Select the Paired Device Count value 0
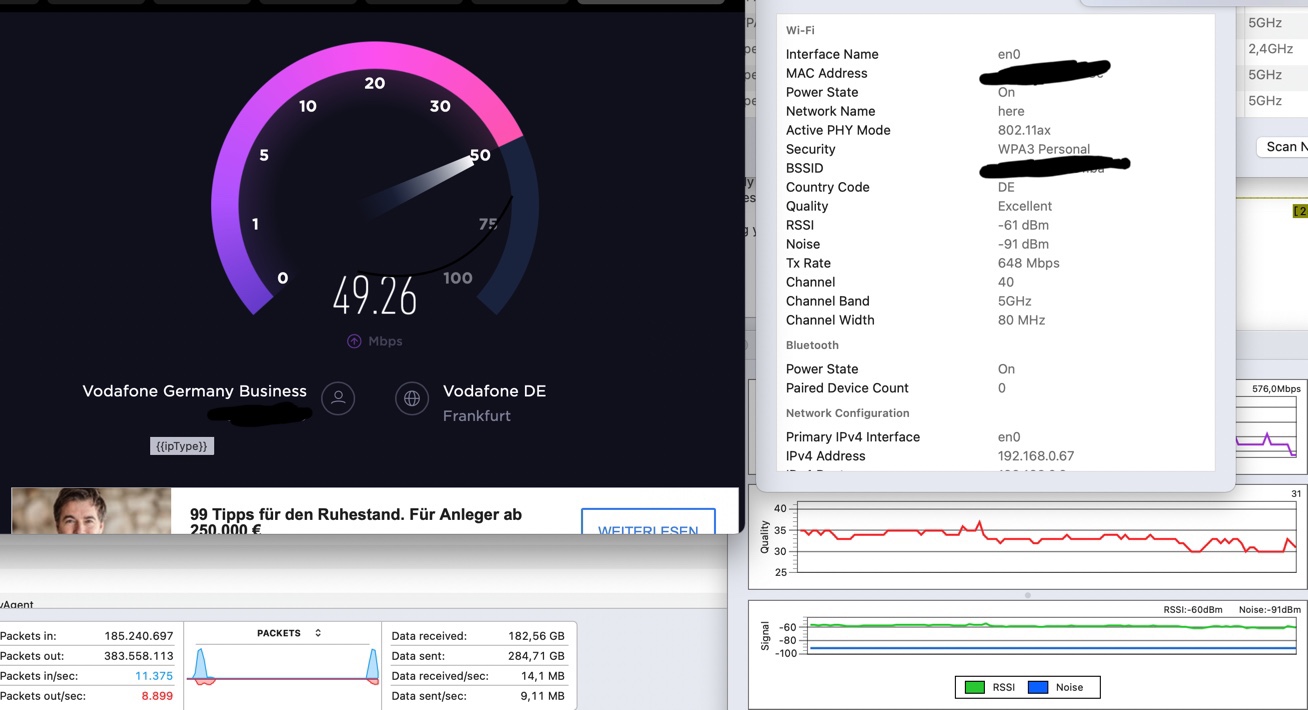The width and height of the screenshot is (1308, 710). pyautogui.click(x=1002, y=388)
